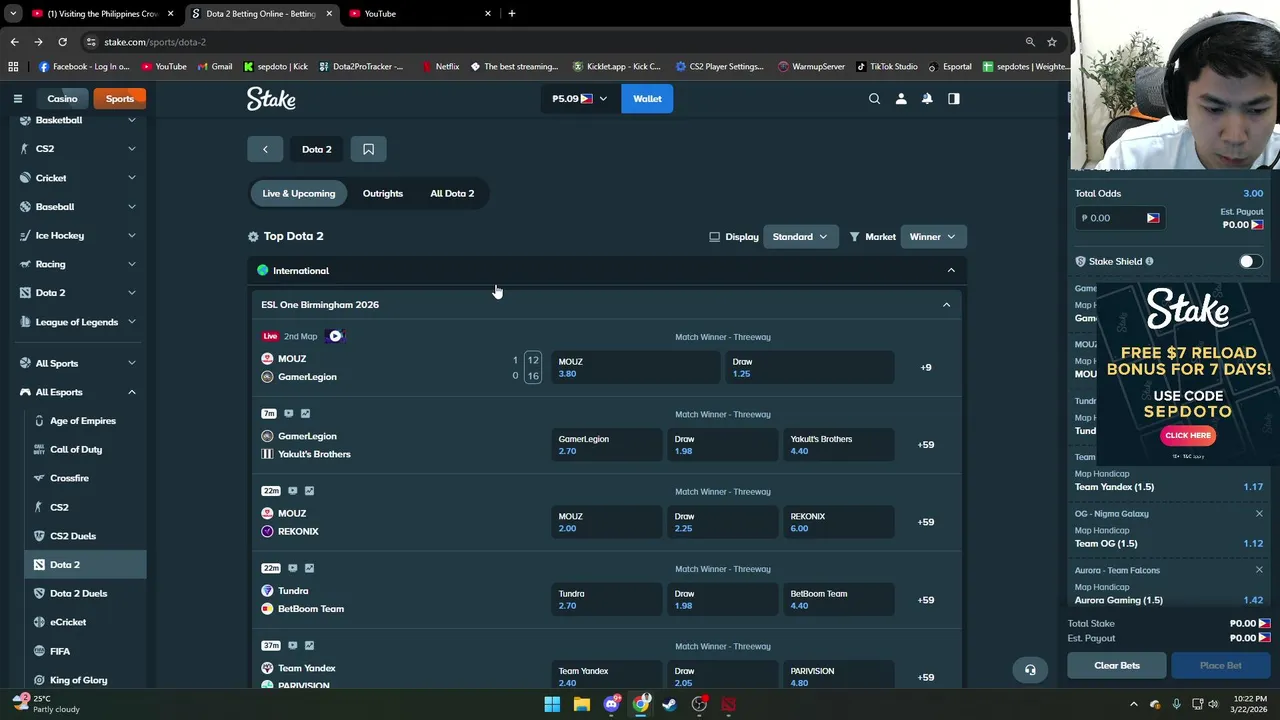Click the Stake Shield info icon
This screenshot has height=720, width=1280.
(1149, 261)
